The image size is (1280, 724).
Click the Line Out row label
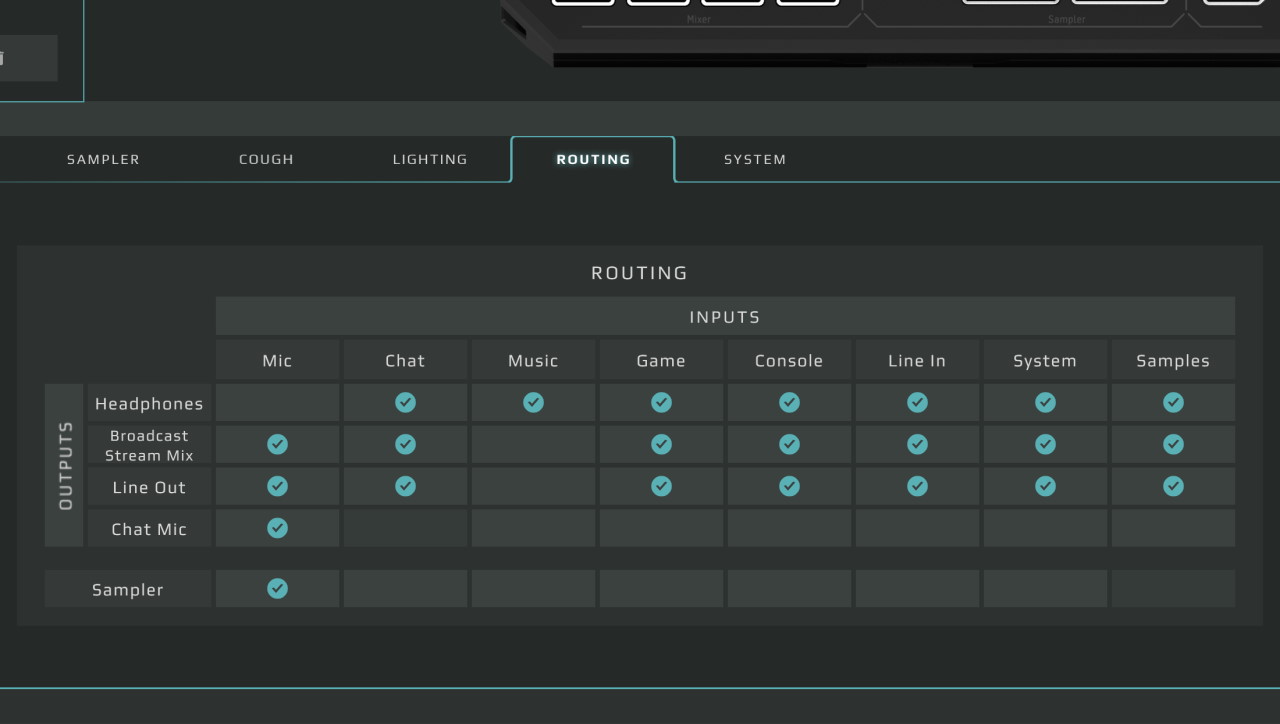click(x=149, y=487)
